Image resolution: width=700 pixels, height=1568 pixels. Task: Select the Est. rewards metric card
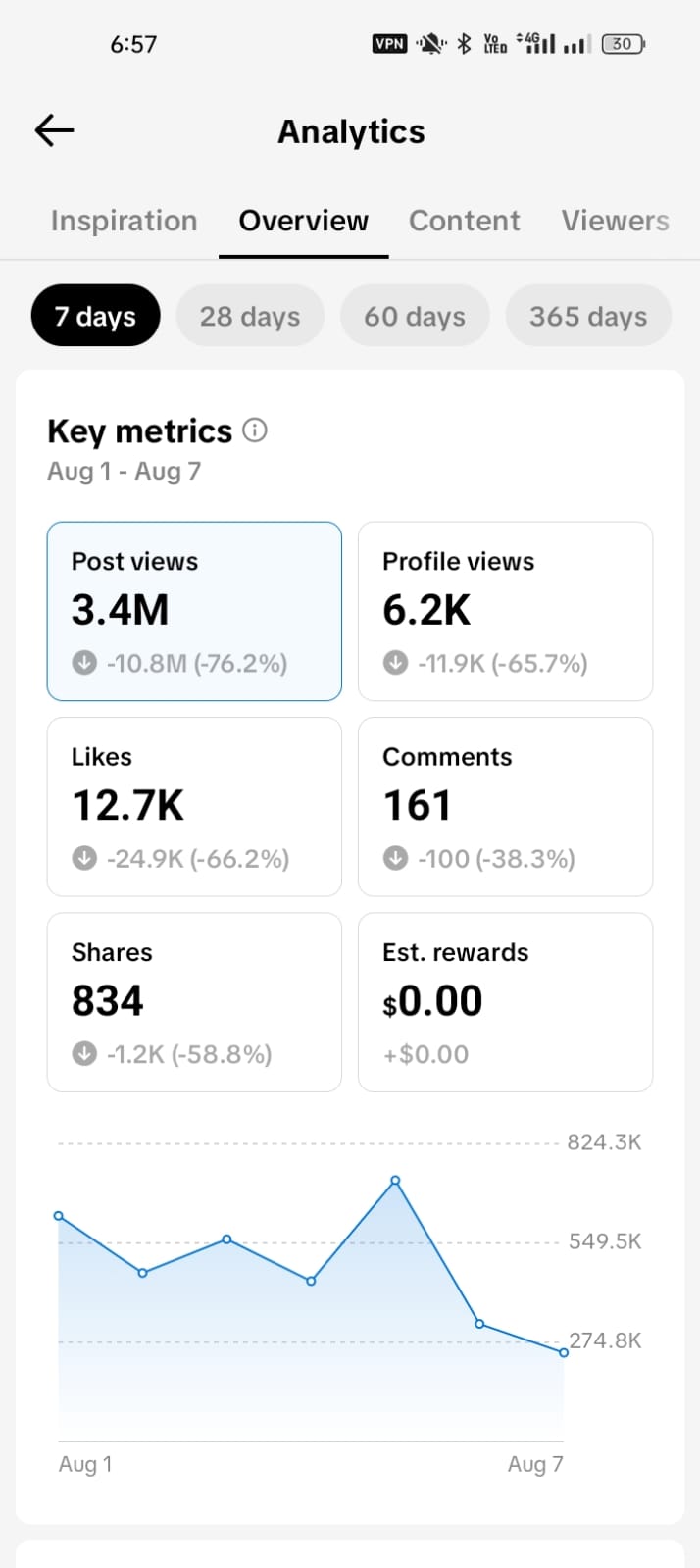505,1002
